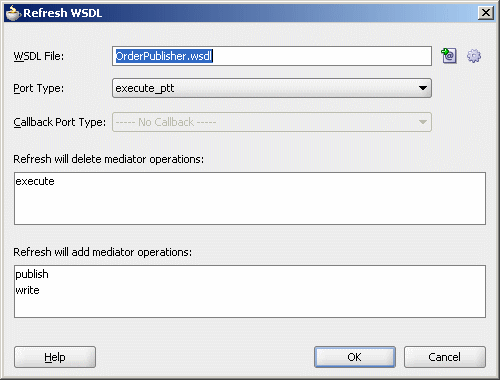Click the Refresh WSDL title bar app icon

click(x=13, y=13)
